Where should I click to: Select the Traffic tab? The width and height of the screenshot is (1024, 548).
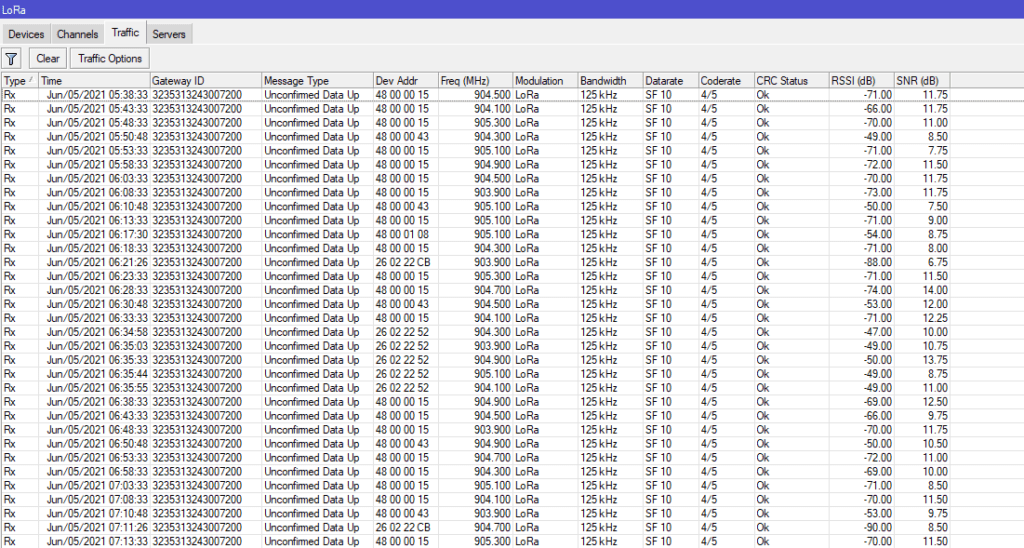[x=125, y=33]
